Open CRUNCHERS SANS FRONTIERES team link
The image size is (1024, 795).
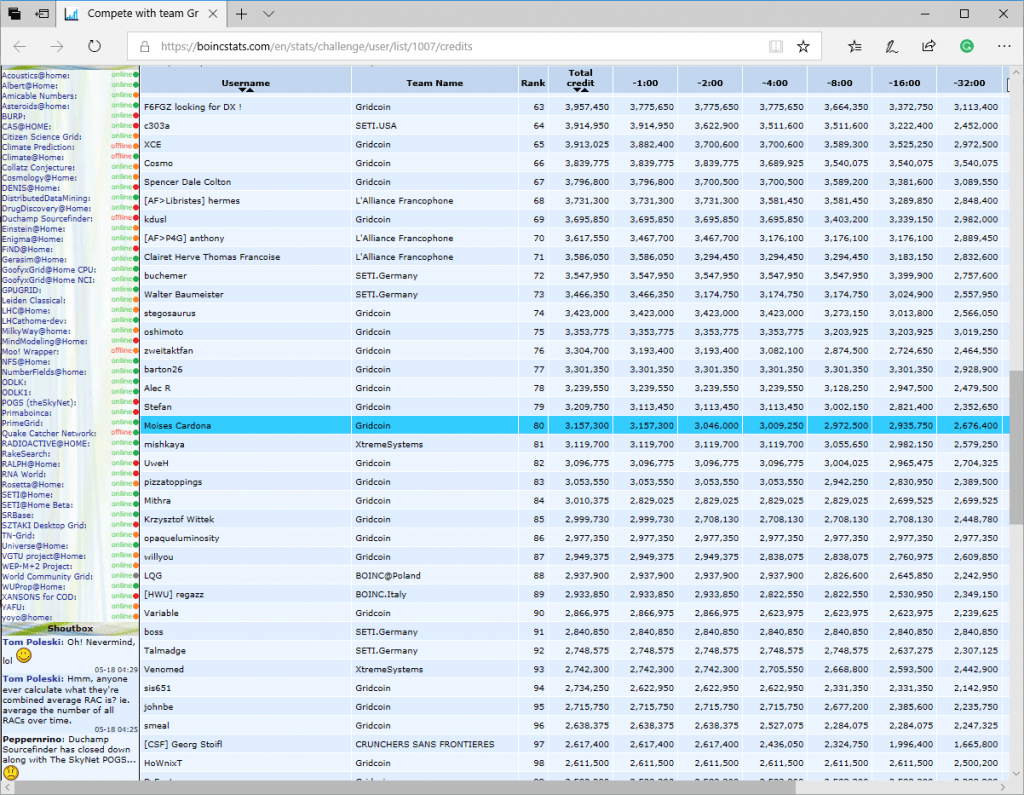(x=424, y=745)
